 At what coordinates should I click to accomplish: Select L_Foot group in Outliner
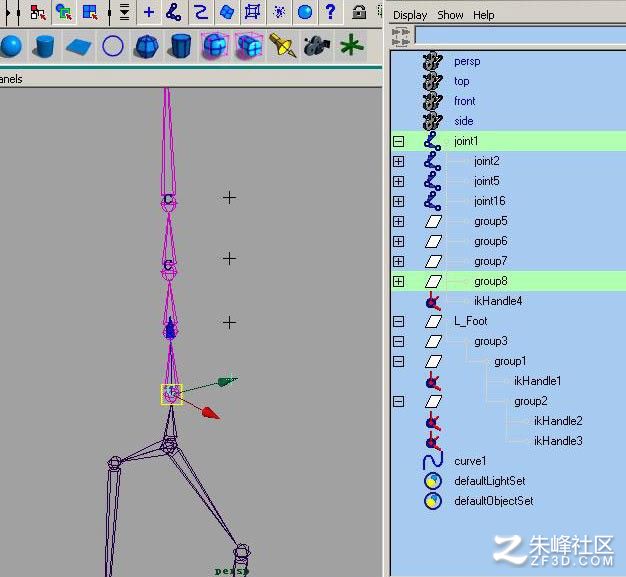(x=471, y=321)
